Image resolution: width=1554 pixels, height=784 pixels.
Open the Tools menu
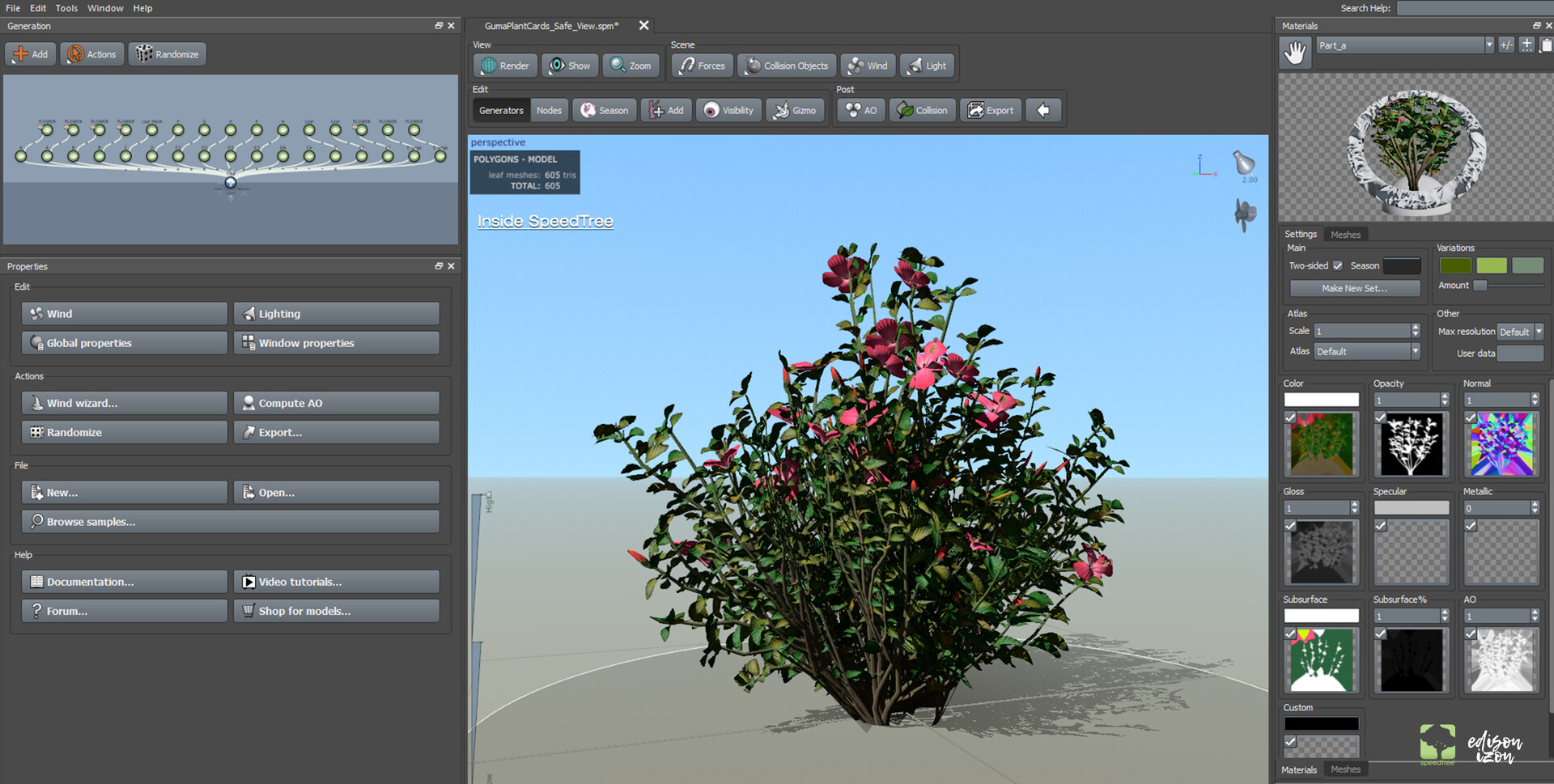(66, 8)
